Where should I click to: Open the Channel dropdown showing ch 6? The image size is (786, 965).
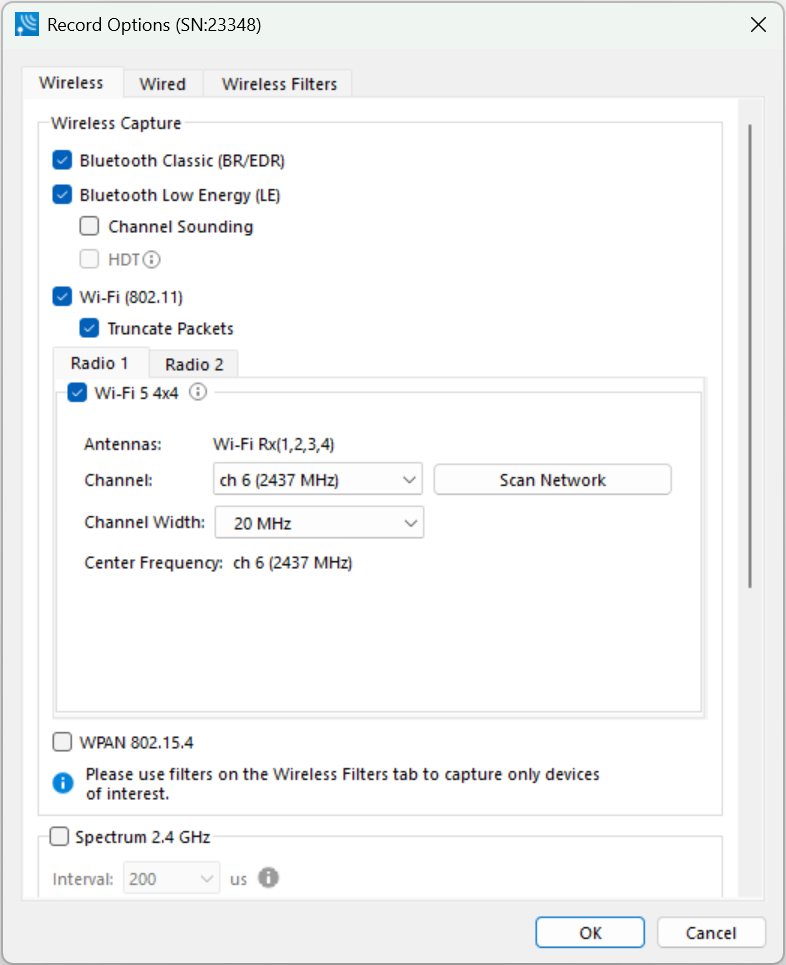[x=318, y=479]
